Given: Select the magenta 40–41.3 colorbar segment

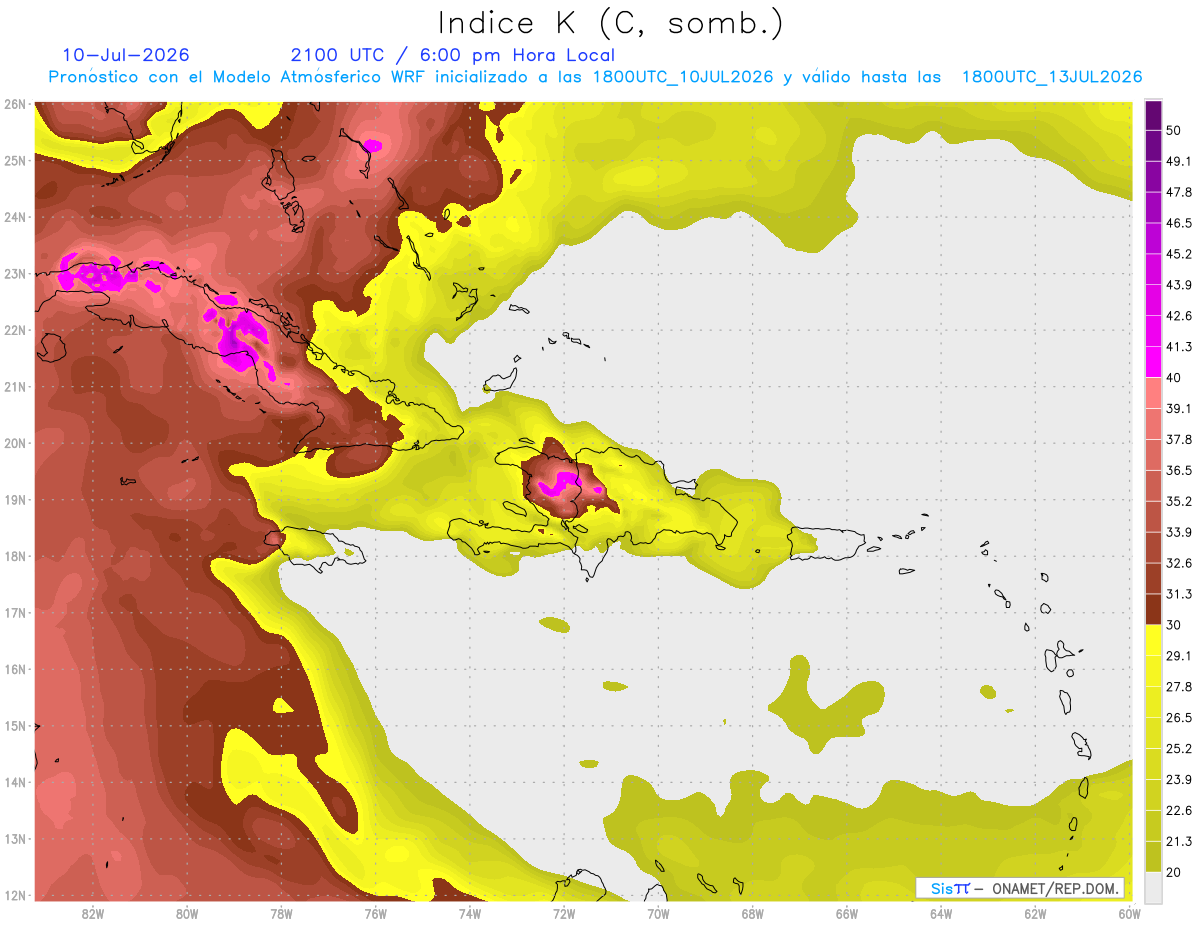Looking at the screenshot, I should (x=1153, y=362).
